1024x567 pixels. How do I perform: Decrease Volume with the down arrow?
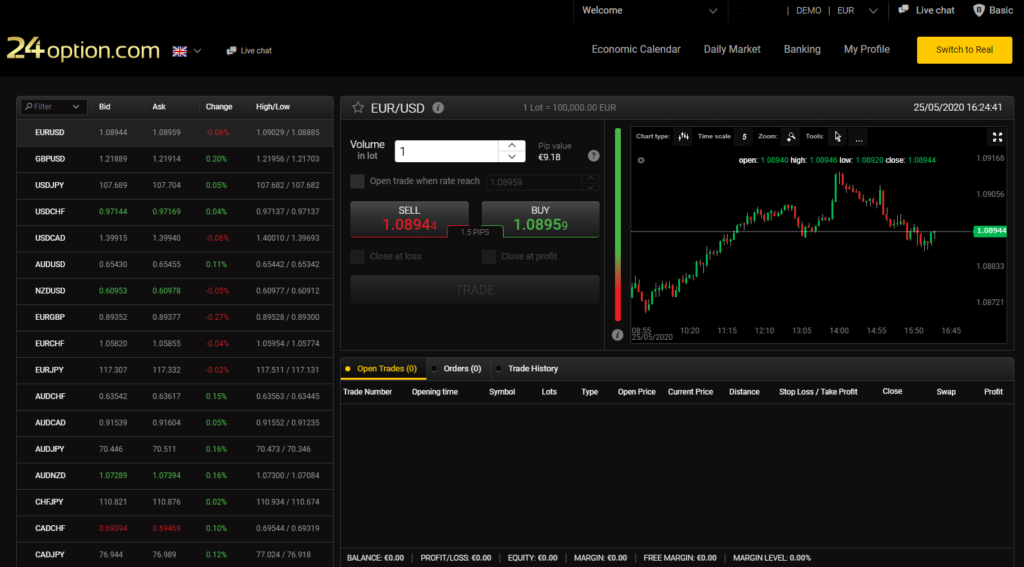(x=512, y=157)
